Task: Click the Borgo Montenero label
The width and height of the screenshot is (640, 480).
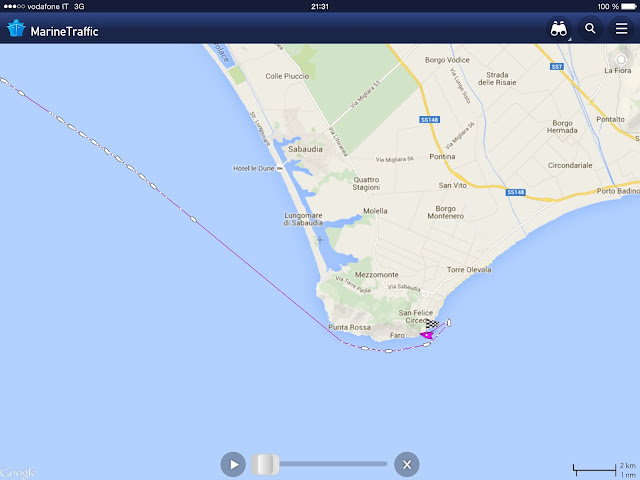Action: point(445,212)
